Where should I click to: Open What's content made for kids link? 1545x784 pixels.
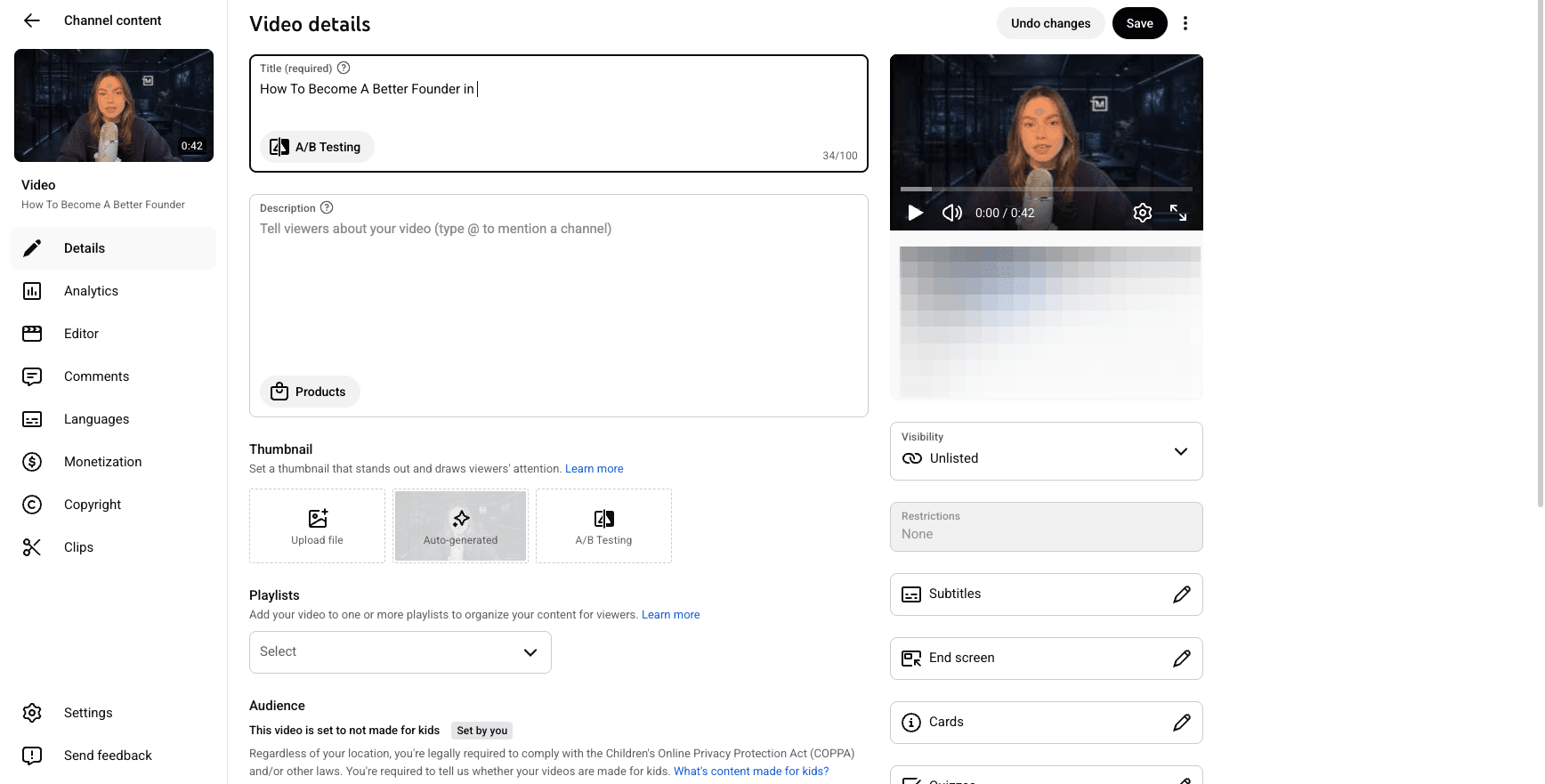click(751, 772)
